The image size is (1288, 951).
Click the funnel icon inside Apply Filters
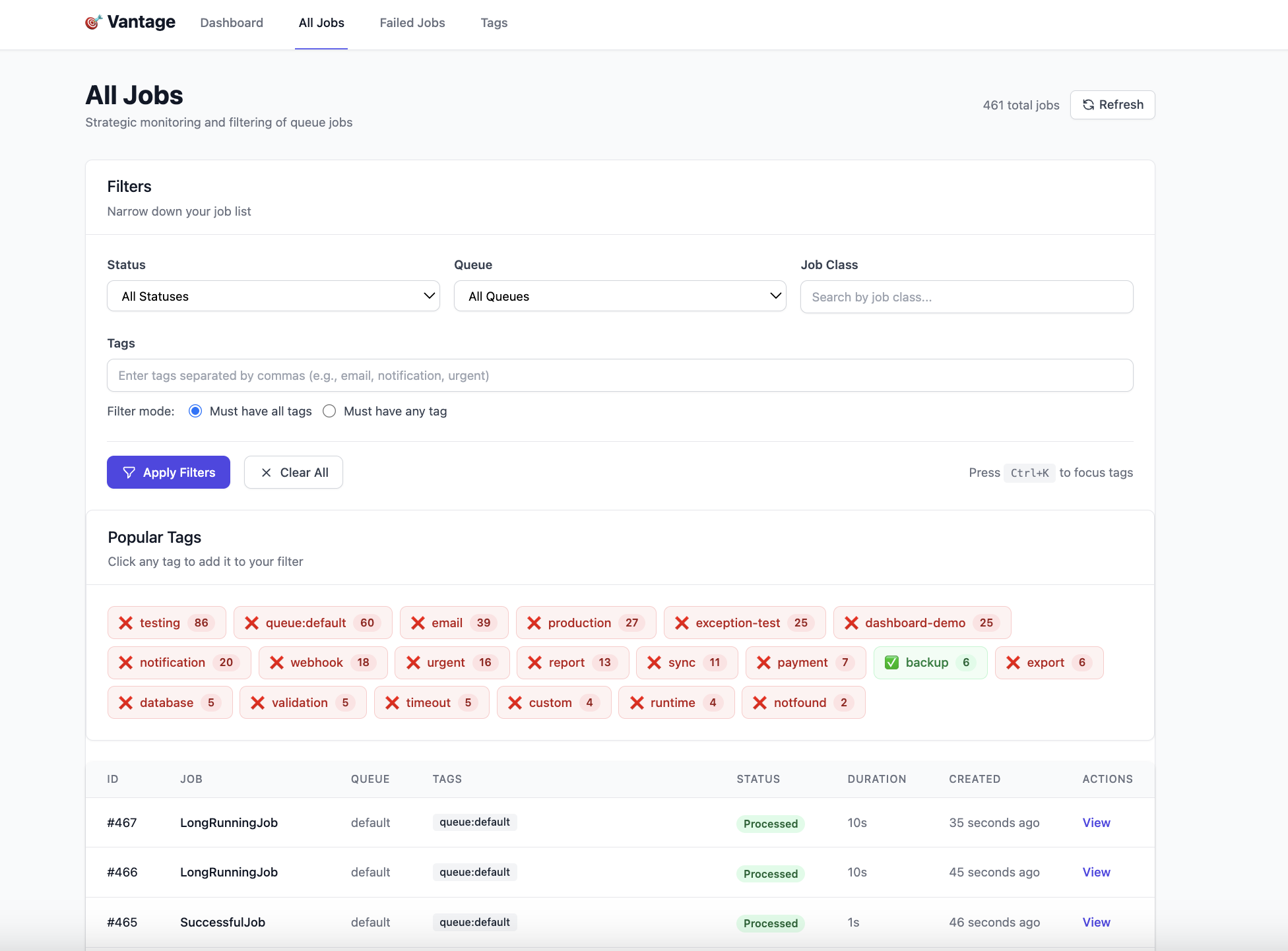(x=128, y=472)
